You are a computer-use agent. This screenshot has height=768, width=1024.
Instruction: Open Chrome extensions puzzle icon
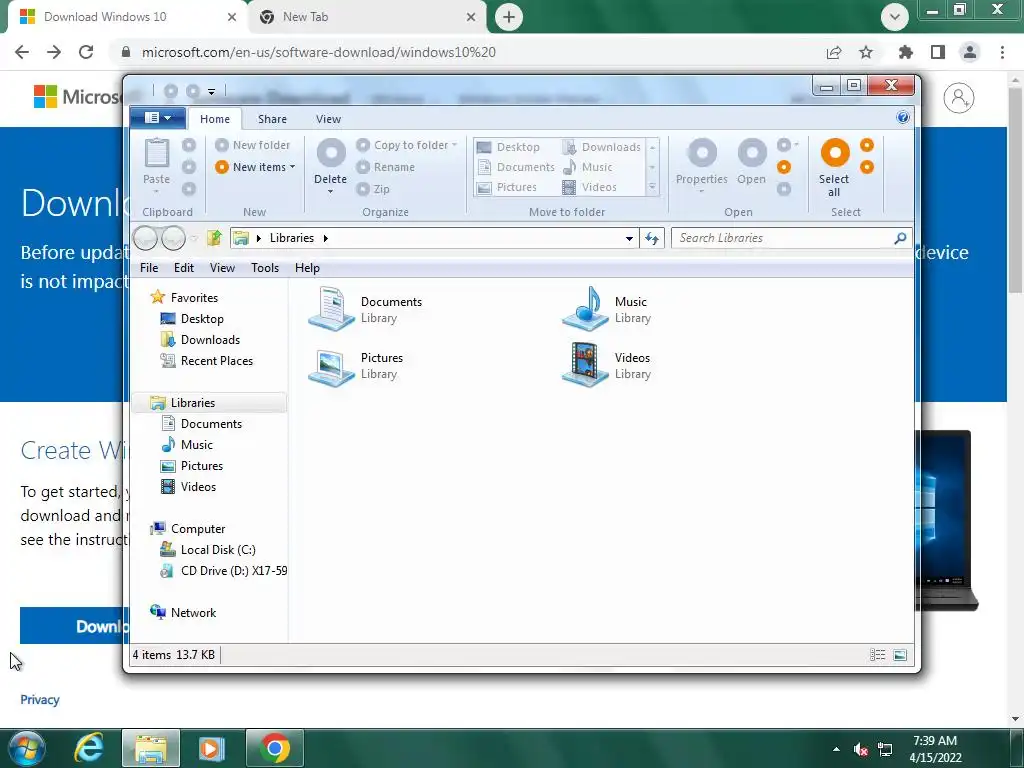[906, 52]
